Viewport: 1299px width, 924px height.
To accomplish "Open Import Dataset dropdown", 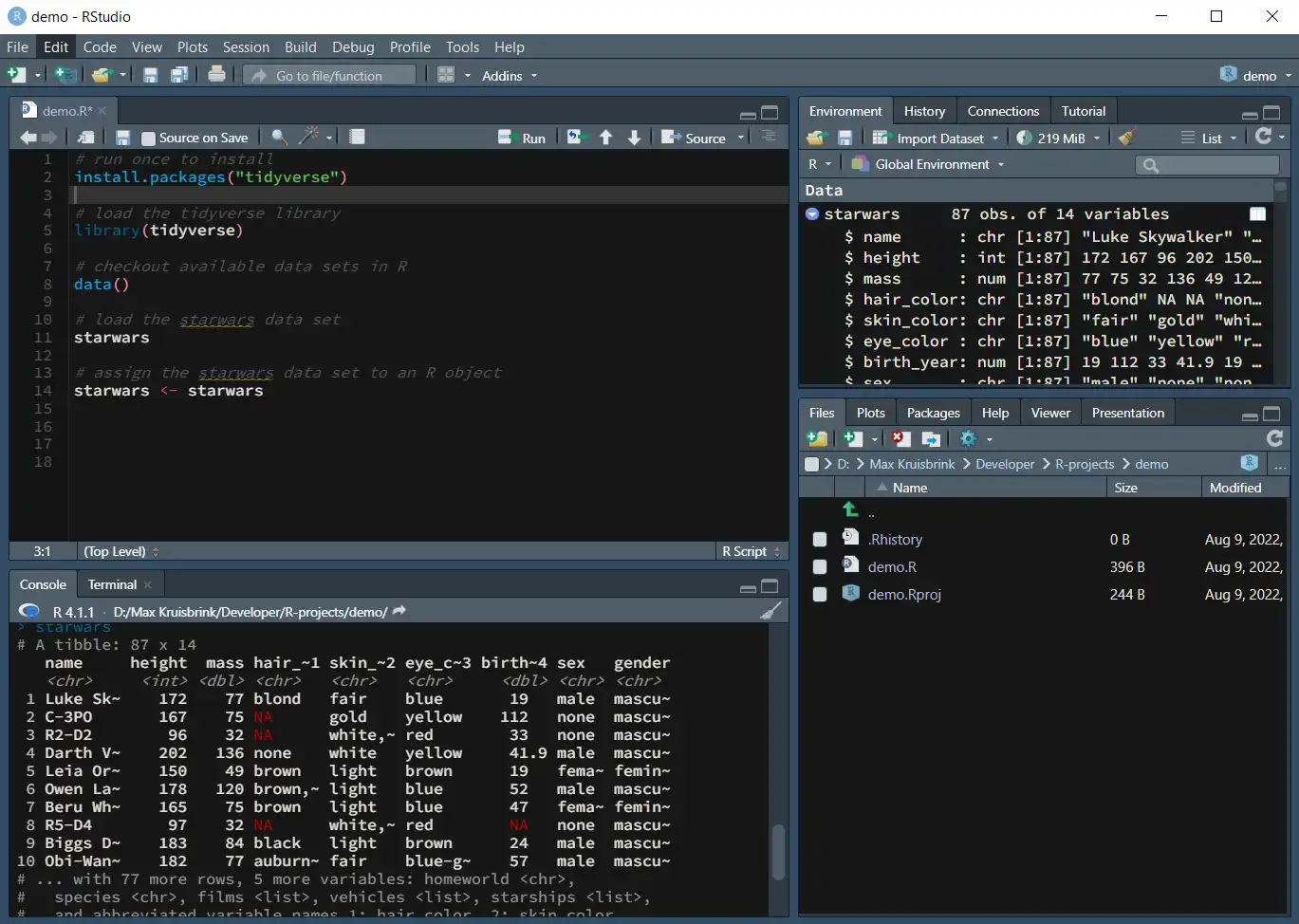I will tap(937, 139).
